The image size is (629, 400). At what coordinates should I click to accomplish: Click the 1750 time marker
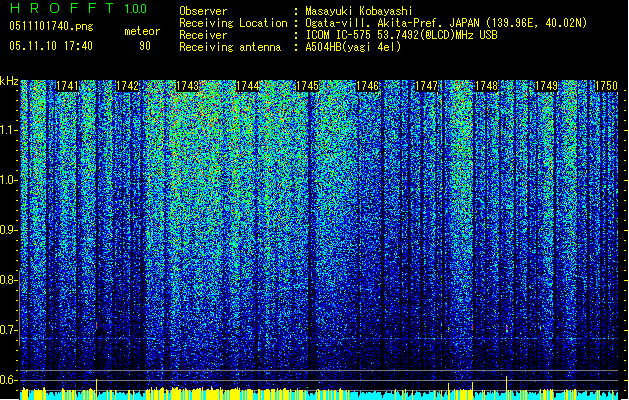606,86
